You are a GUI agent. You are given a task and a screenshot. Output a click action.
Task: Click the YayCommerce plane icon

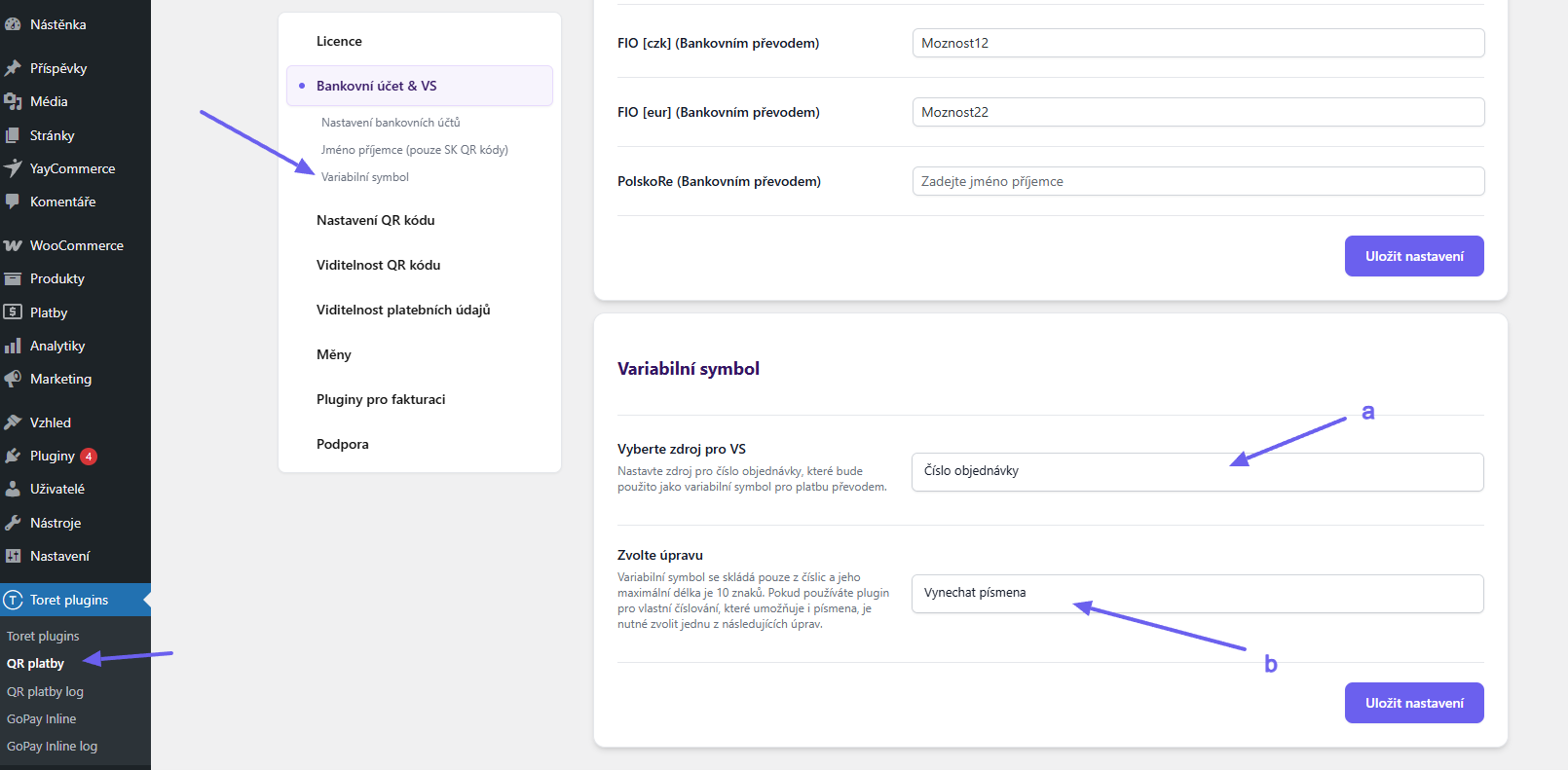tap(13, 168)
